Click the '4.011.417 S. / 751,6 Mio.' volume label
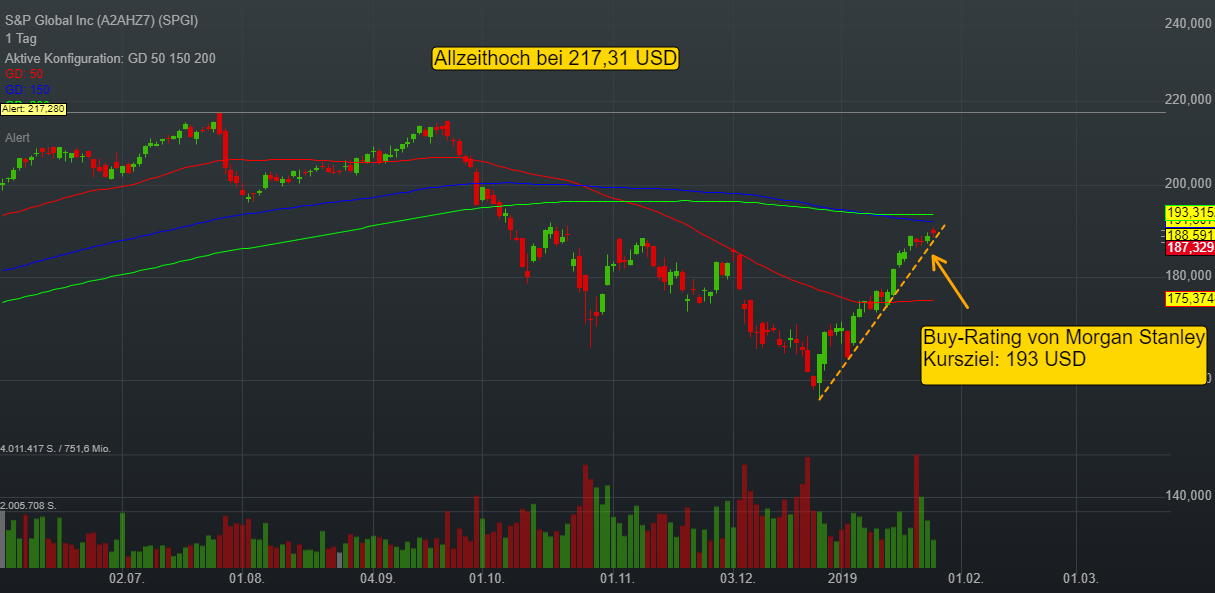Viewport: 1215px width, 593px height. pyautogui.click(x=55, y=449)
